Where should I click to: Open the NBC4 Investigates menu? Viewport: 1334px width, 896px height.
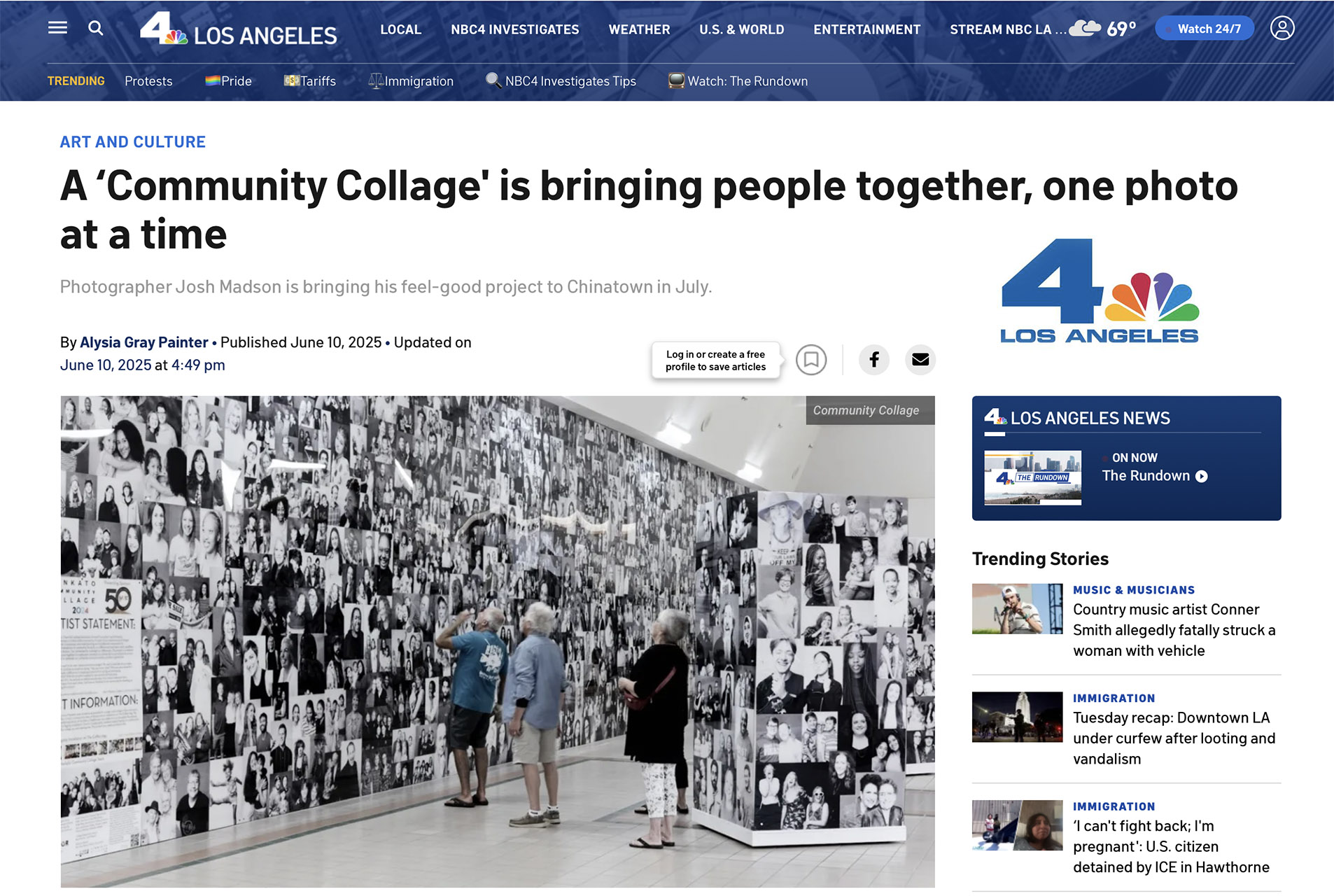514,29
